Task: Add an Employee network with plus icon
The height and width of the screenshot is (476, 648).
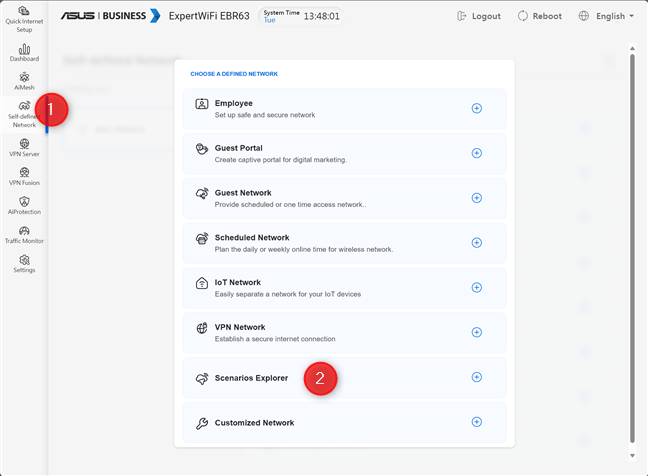Action: point(476,108)
